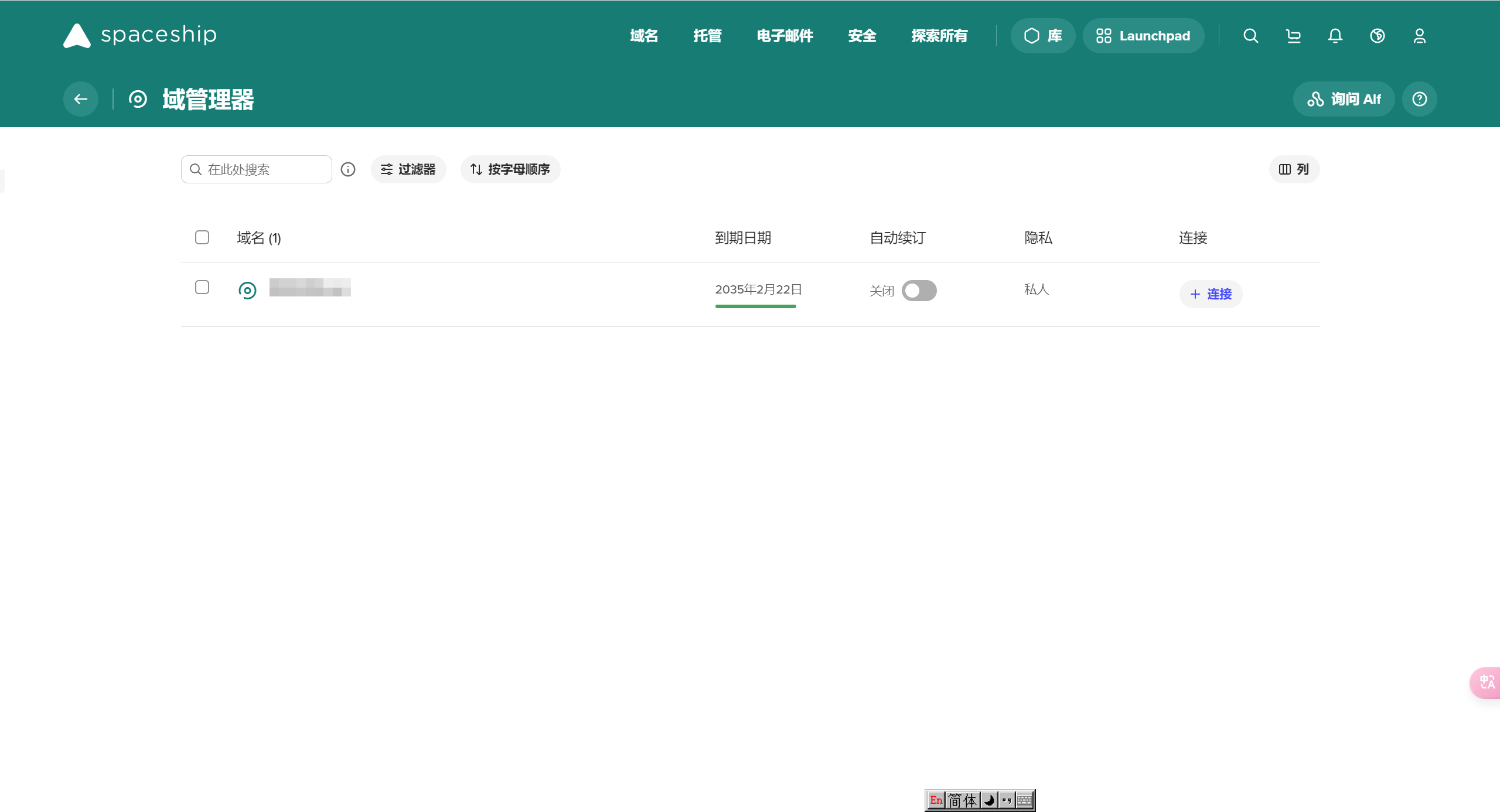Check the select-all domains checkbox
This screenshot has width=1500, height=812.
tap(202, 237)
